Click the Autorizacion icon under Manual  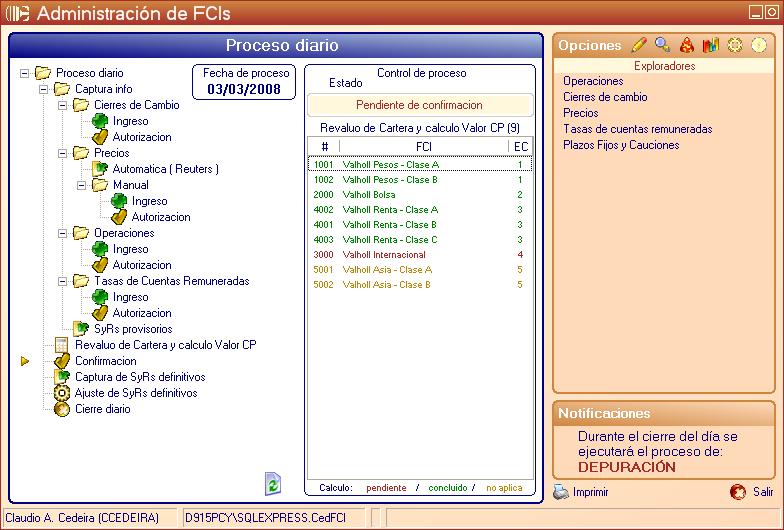pos(119,217)
